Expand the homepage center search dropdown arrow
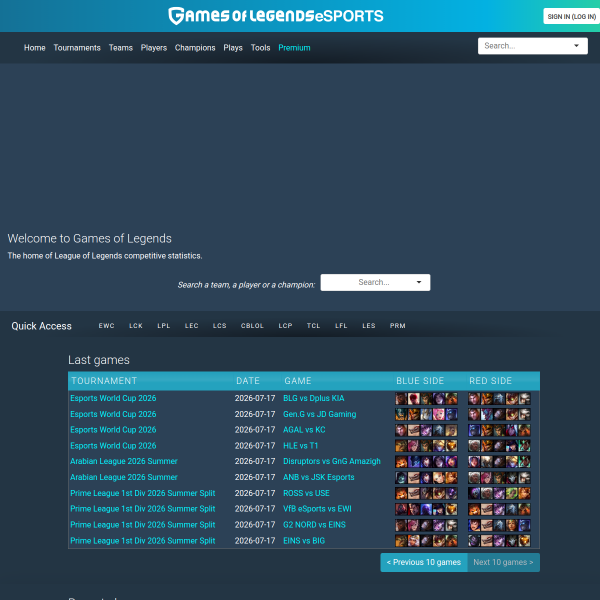This screenshot has width=600, height=600. (x=419, y=282)
